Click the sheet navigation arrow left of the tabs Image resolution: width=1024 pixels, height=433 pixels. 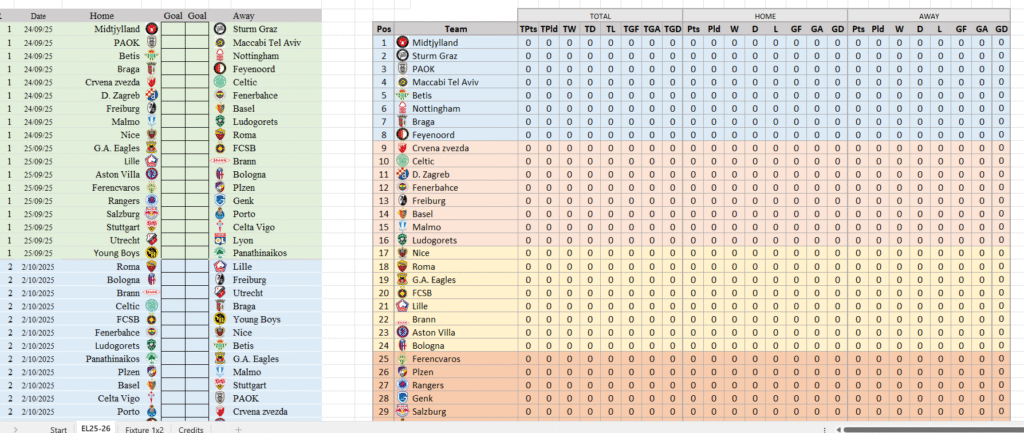coord(14,428)
